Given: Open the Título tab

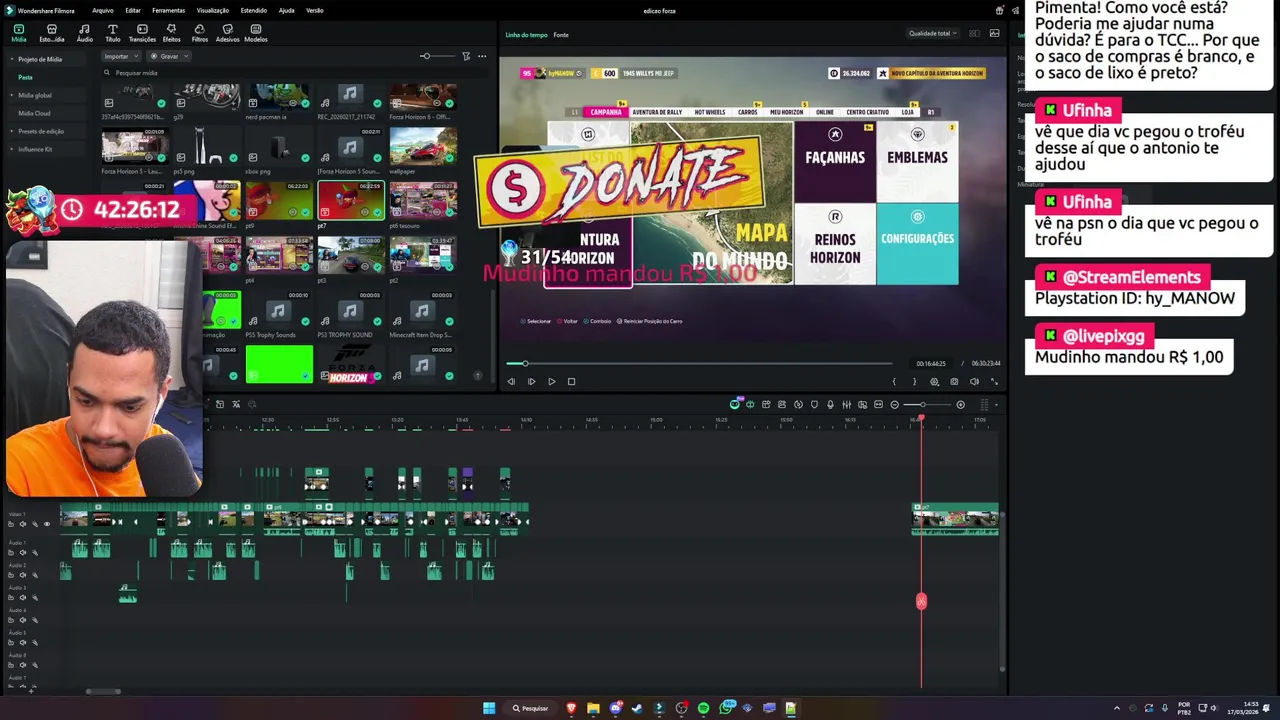Looking at the screenshot, I should (113, 33).
